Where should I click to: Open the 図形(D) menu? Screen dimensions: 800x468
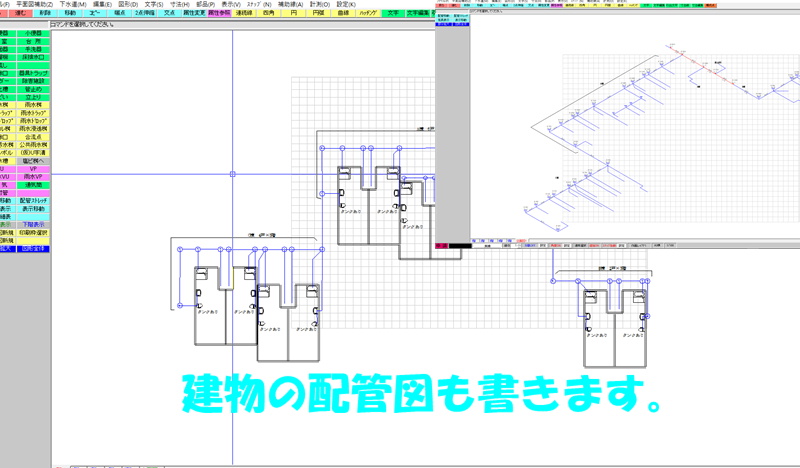[128, 4]
